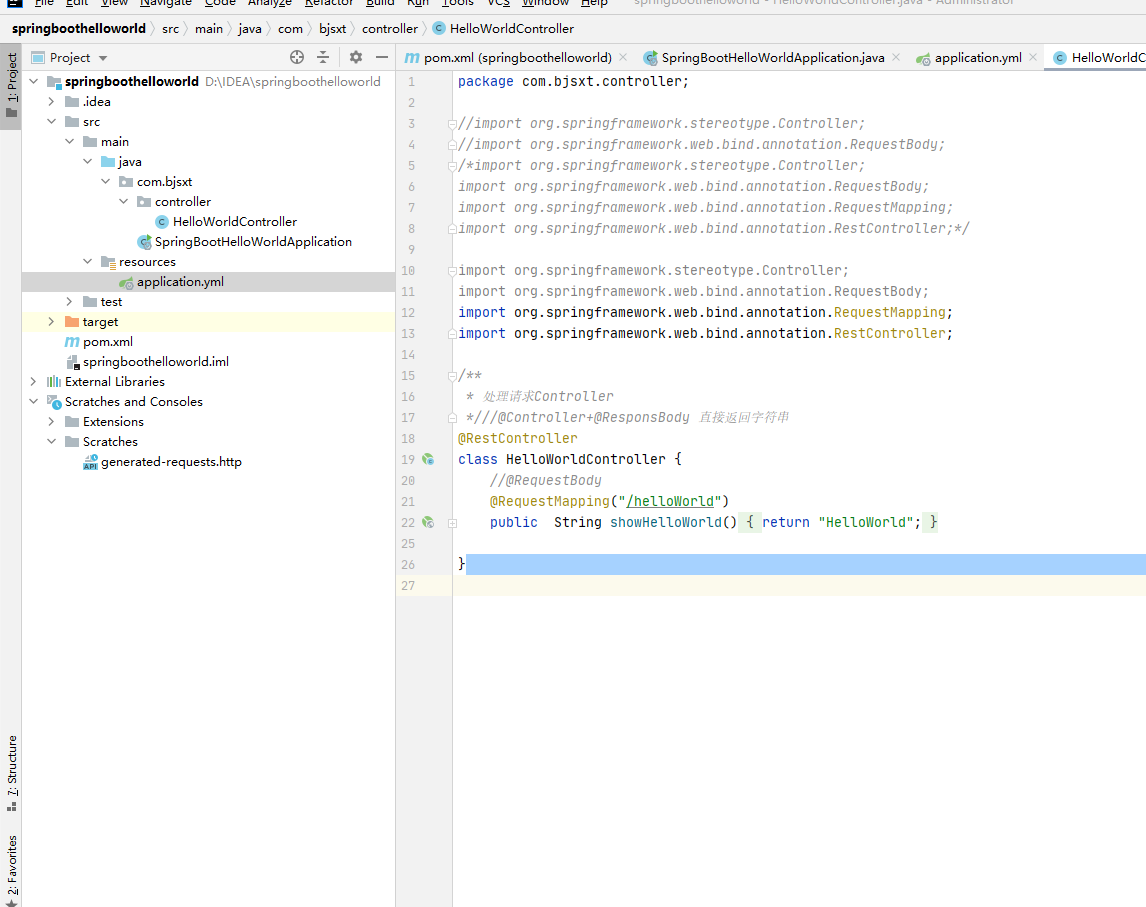Viewport: 1146px width, 907px height.
Task: Close the pom.xml editor tab
Action: 623,57
